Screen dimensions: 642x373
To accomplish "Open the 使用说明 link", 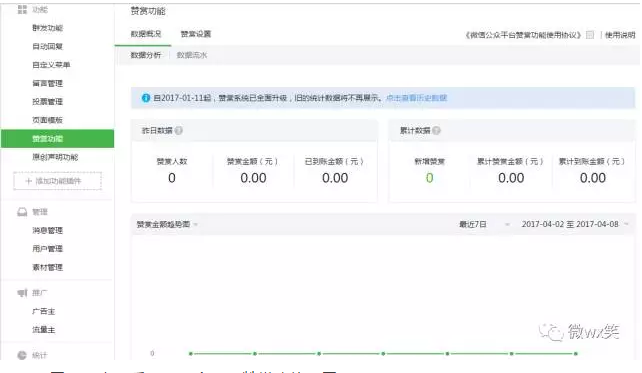I will [620, 35].
